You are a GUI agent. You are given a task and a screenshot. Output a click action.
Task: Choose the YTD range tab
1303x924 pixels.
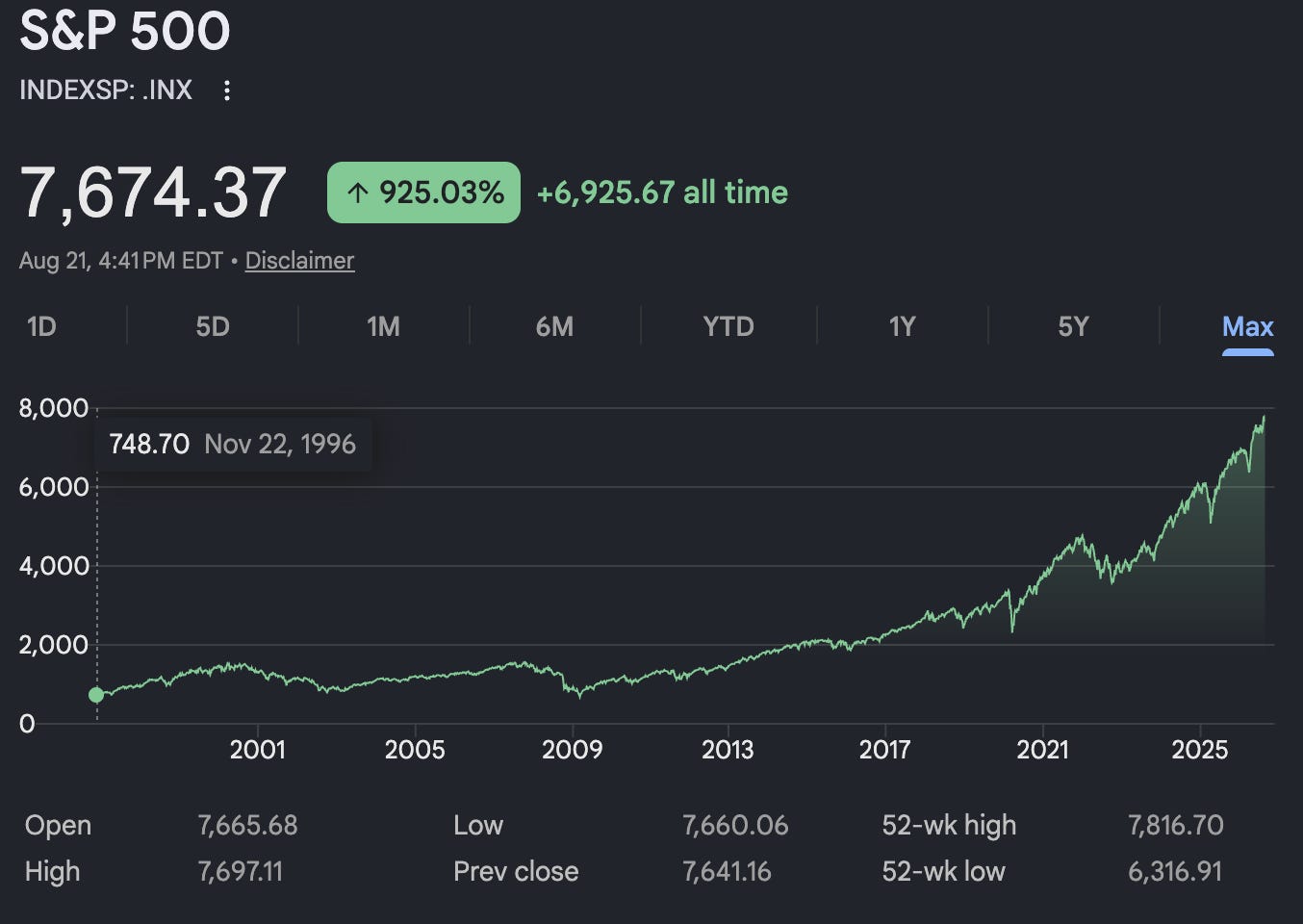point(728,327)
